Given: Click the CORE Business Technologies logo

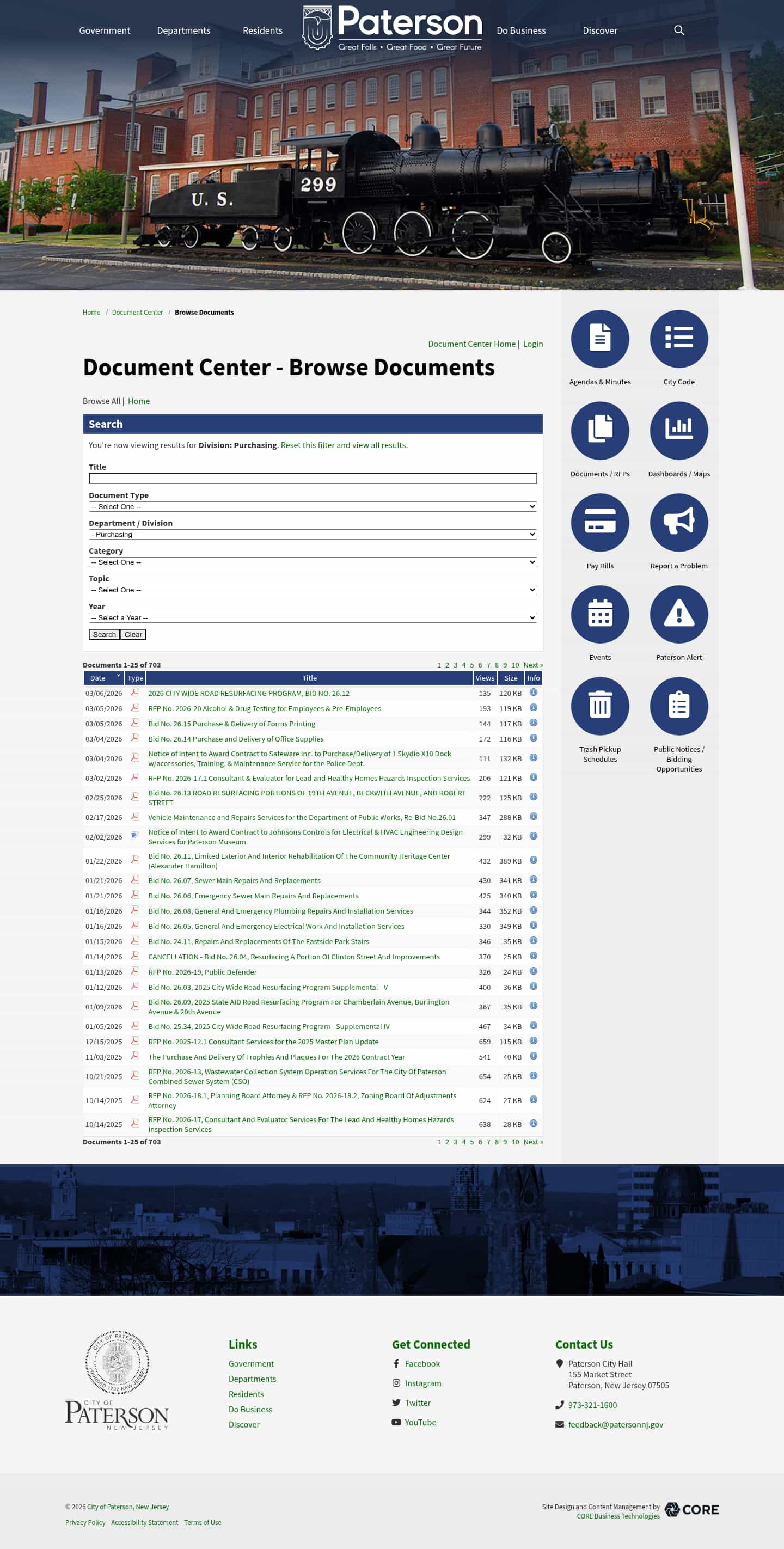Looking at the screenshot, I should pos(691,1509).
